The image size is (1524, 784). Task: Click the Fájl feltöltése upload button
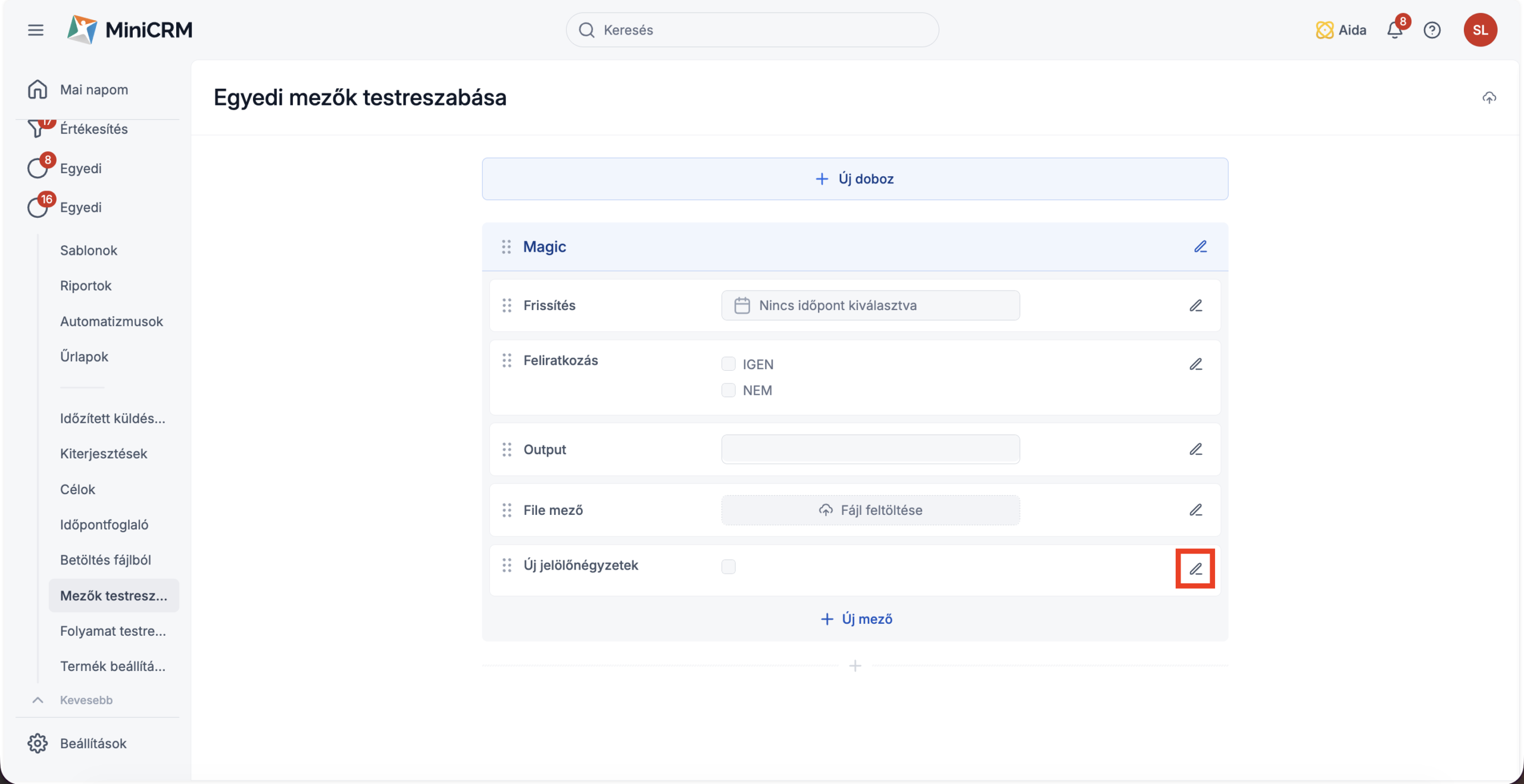pos(870,510)
